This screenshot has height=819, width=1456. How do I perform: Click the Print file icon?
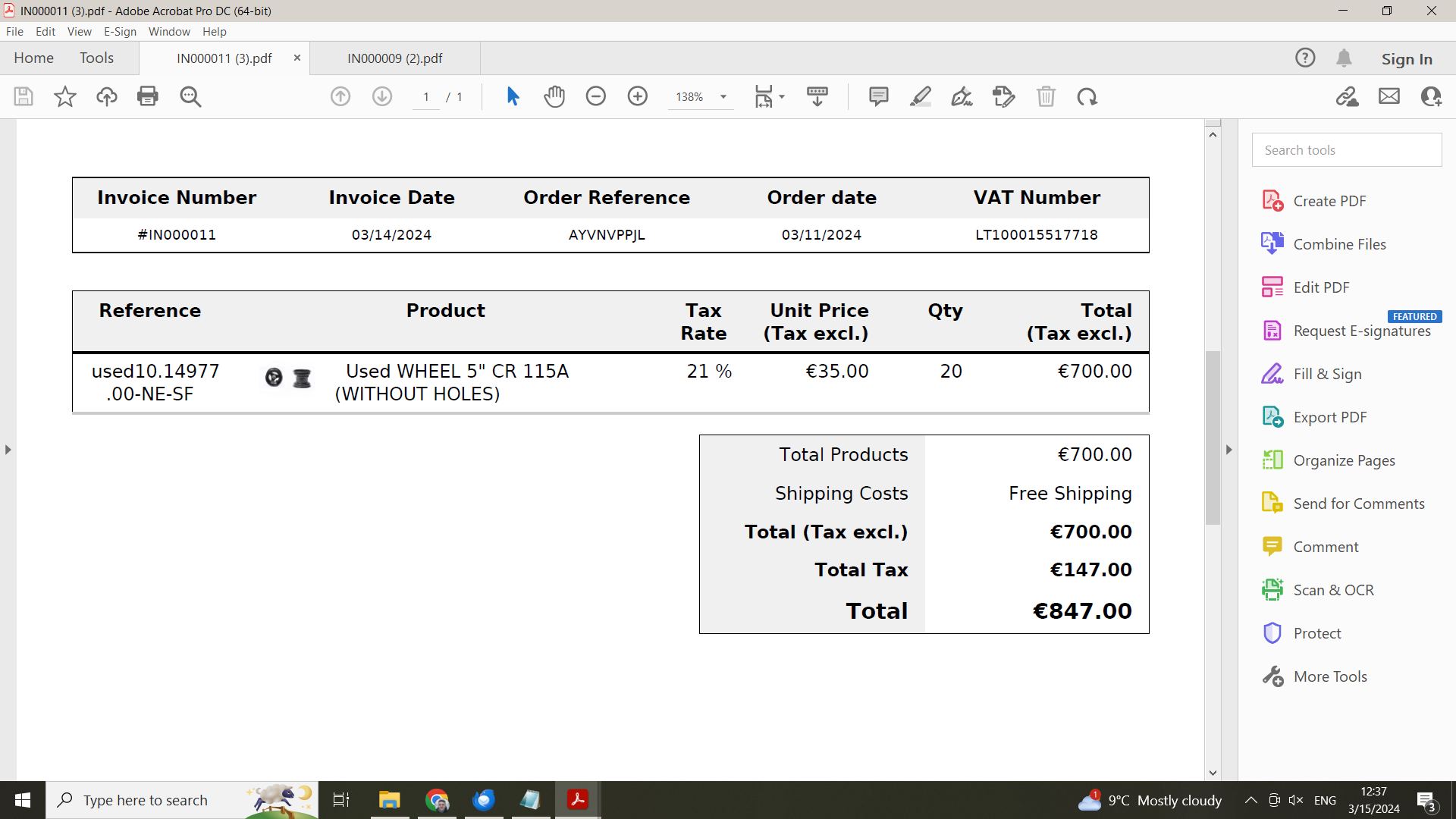pos(148,96)
